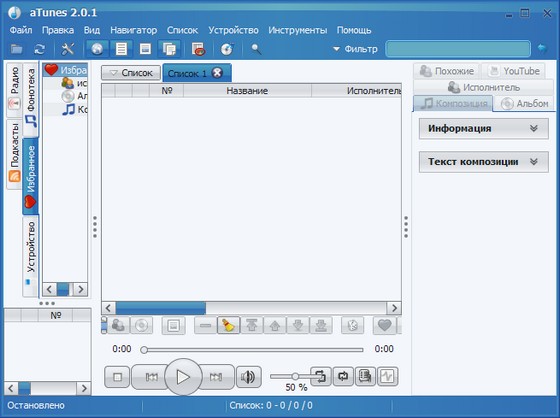Viewport: 560px width, 418px height.
Task: Mute sound with speaker button
Action: [248, 377]
